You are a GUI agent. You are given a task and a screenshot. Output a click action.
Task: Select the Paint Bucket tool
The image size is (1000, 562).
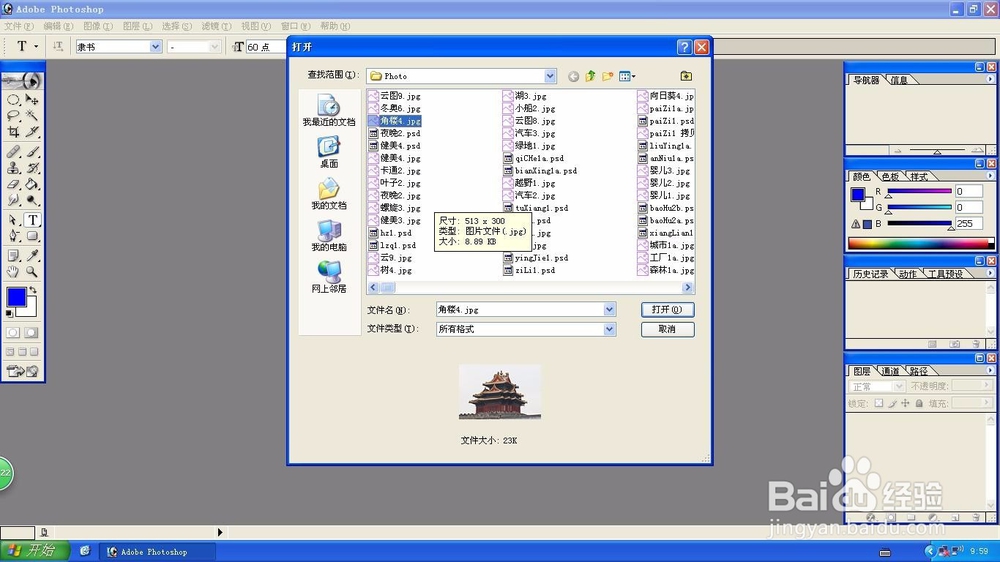click(x=32, y=184)
